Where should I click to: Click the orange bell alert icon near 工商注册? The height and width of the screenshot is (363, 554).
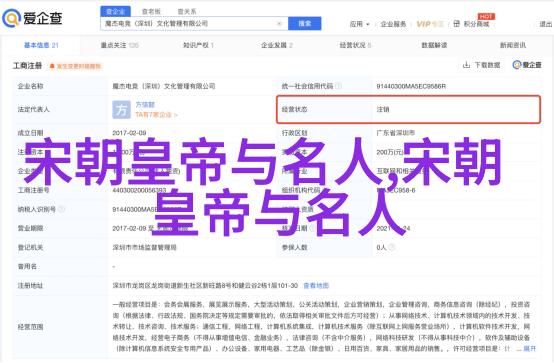point(52,66)
